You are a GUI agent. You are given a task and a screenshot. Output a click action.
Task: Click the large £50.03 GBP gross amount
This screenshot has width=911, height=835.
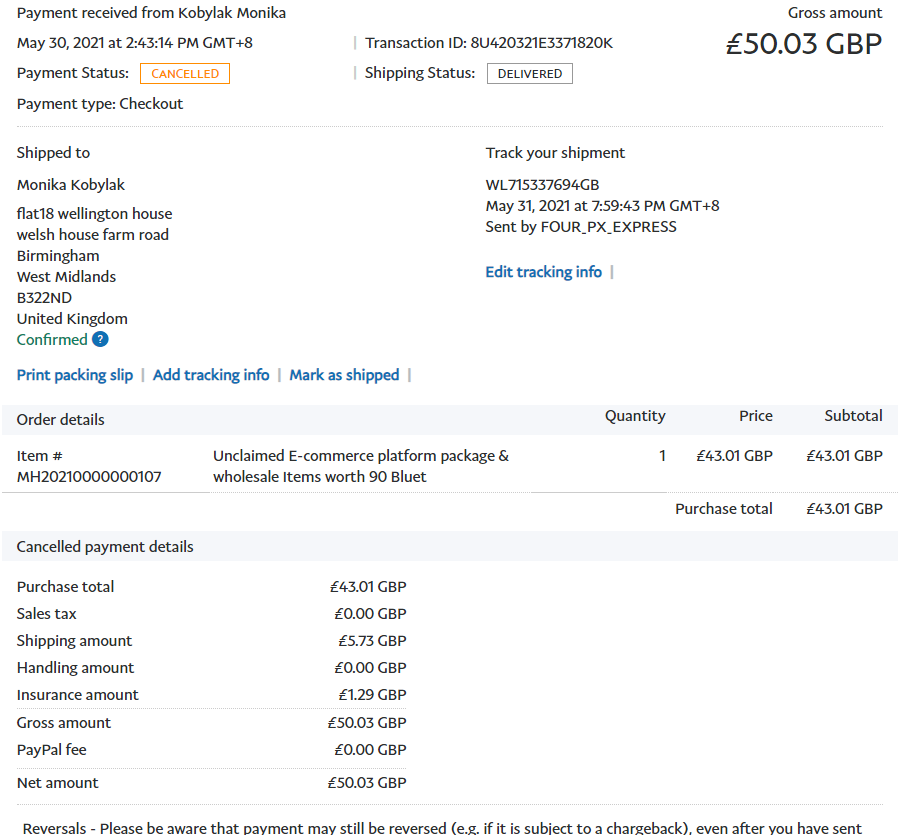click(803, 45)
